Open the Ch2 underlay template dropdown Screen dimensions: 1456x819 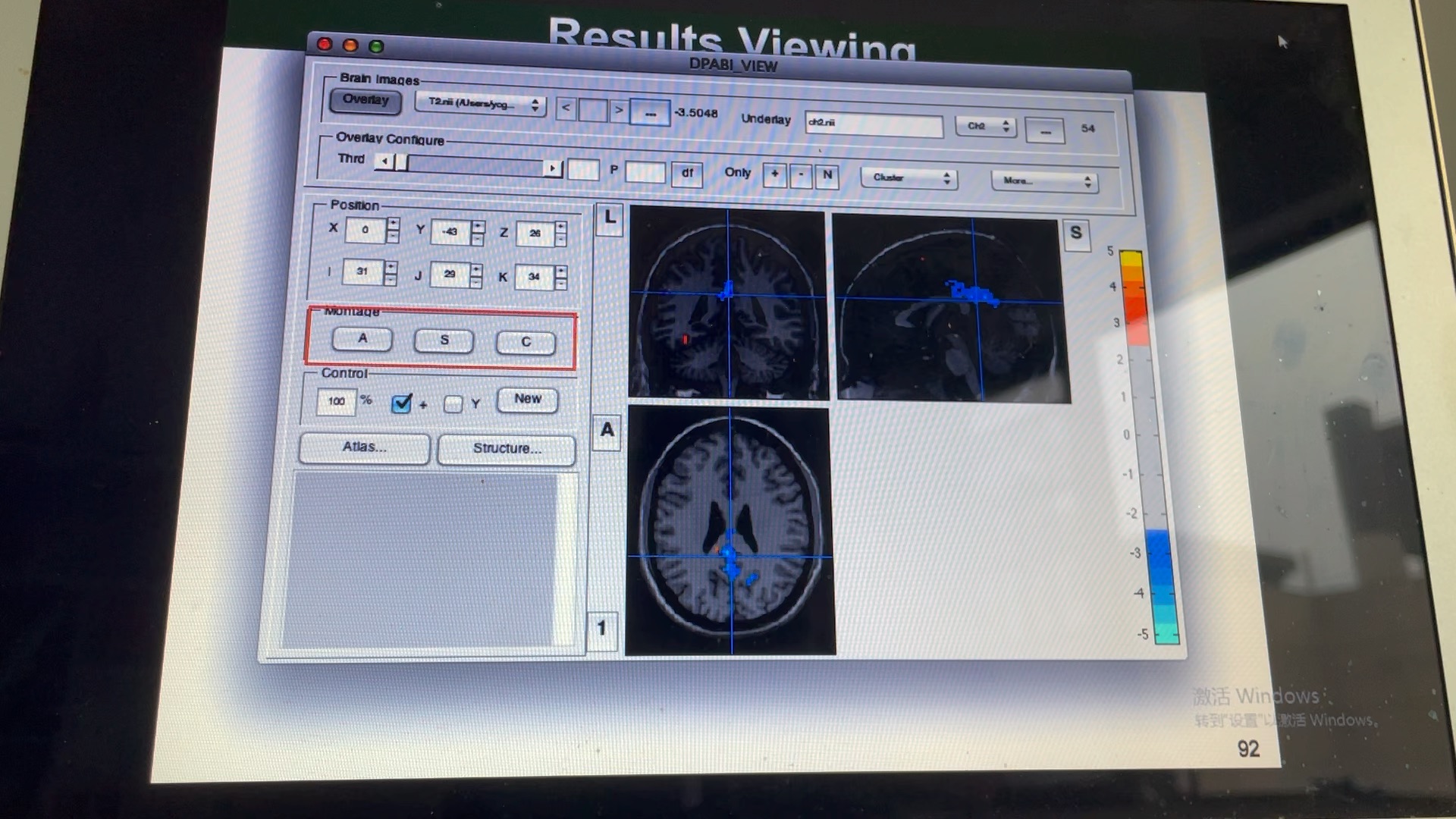(986, 127)
